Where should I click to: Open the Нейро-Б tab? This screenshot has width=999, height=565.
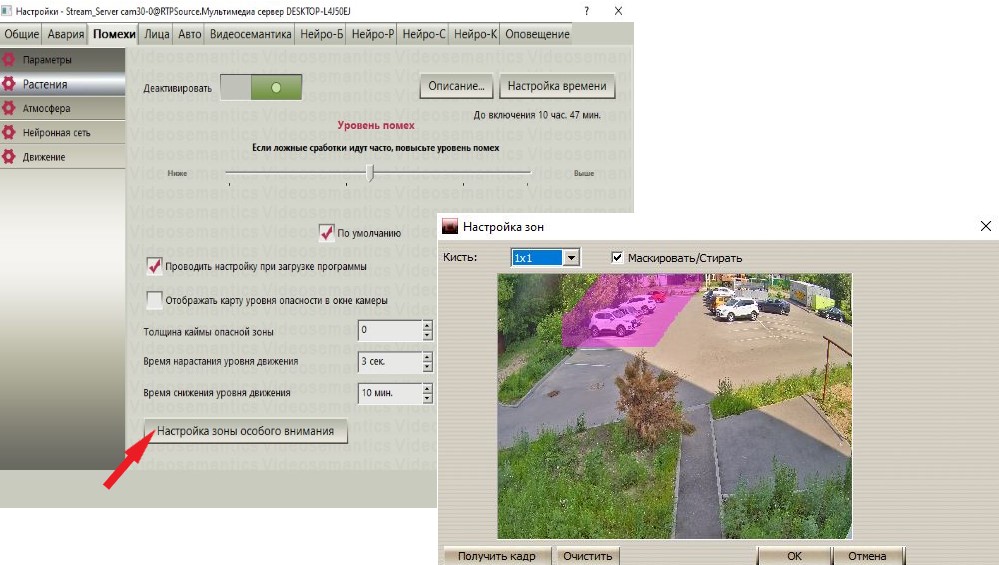pos(321,34)
